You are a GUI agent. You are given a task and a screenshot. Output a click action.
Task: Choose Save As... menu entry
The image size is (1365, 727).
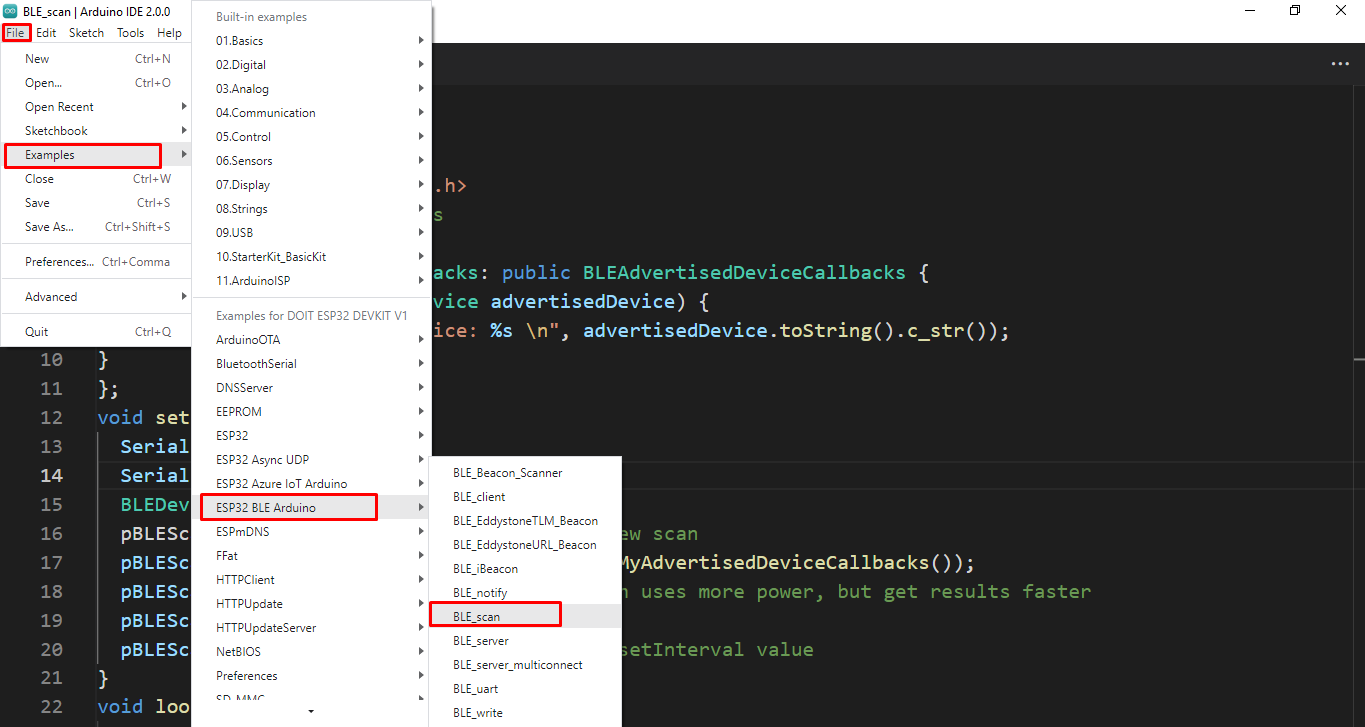click(x=96, y=227)
